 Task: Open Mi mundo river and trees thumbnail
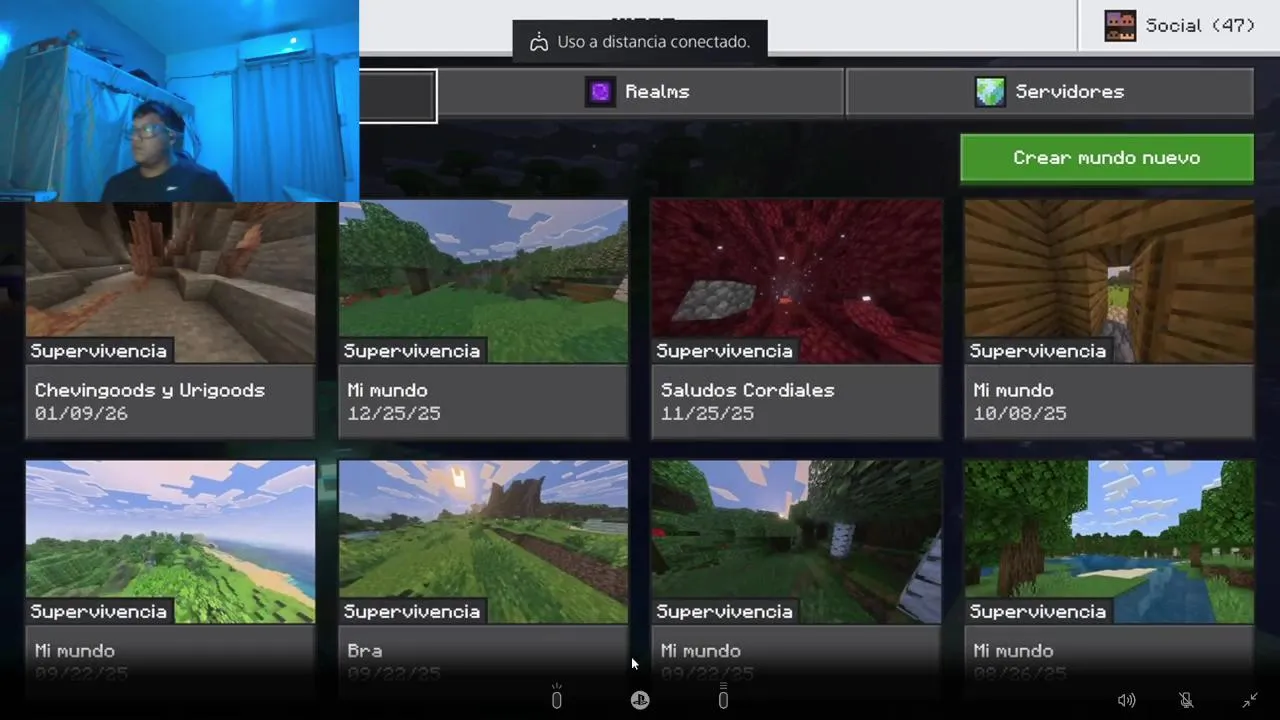[x=1109, y=542]
